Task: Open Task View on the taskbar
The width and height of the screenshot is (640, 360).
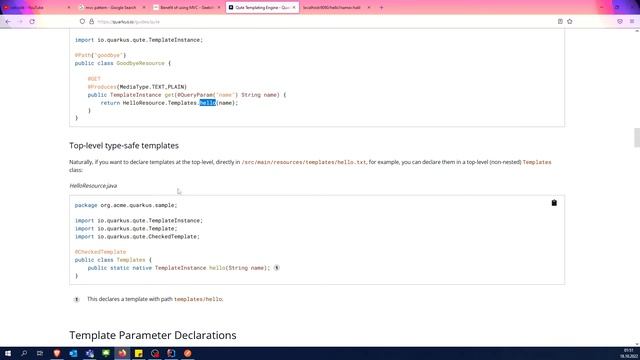Action: click(x=40, y=353)
